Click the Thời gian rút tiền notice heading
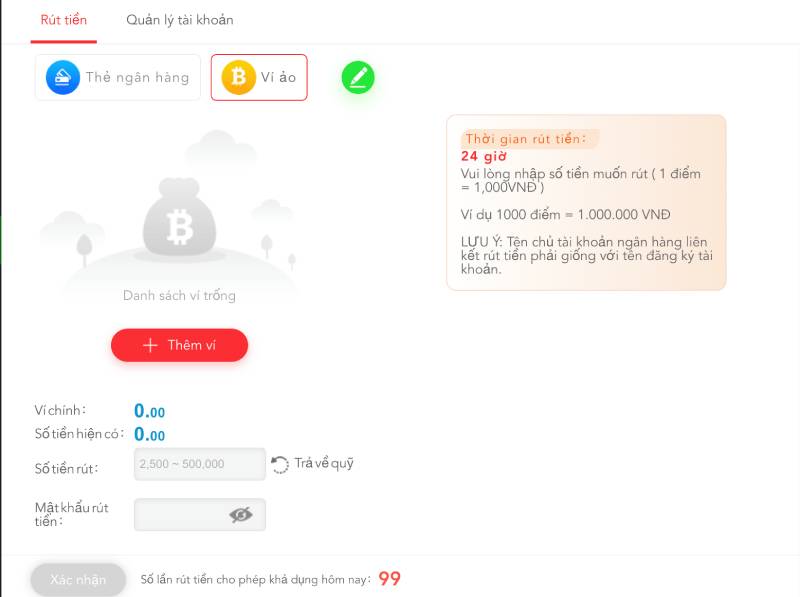 pos(526,139)
